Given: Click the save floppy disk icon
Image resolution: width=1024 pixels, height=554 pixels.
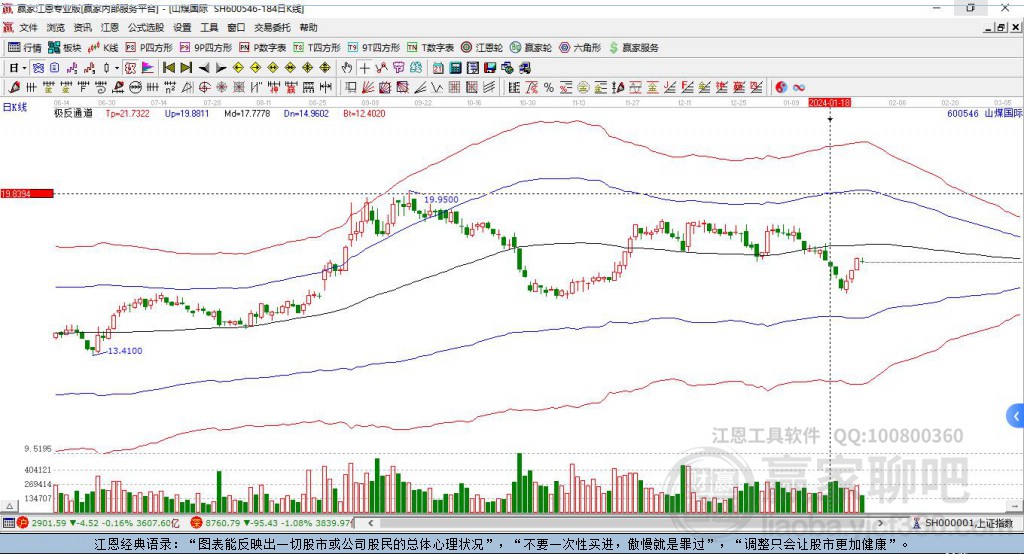Looking at the screenshot, I should click(490, 68).
